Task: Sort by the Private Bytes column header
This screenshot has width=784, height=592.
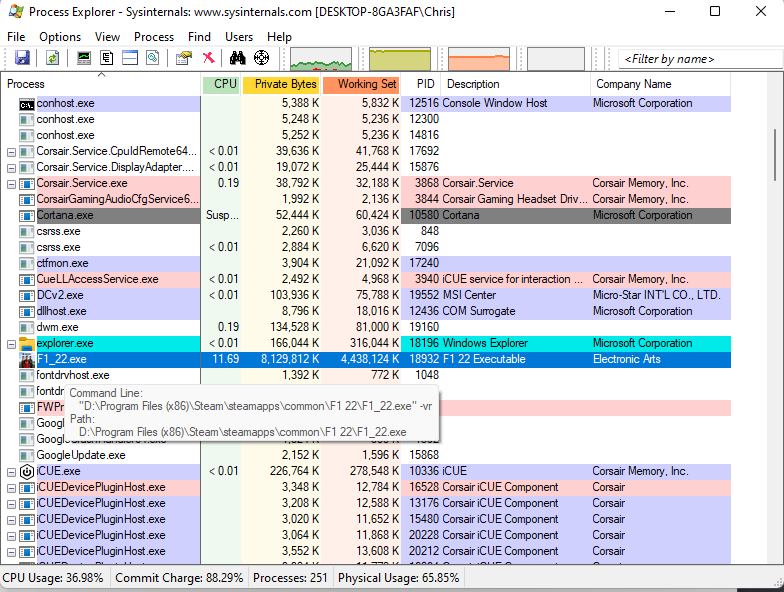Action: [280, 84]
